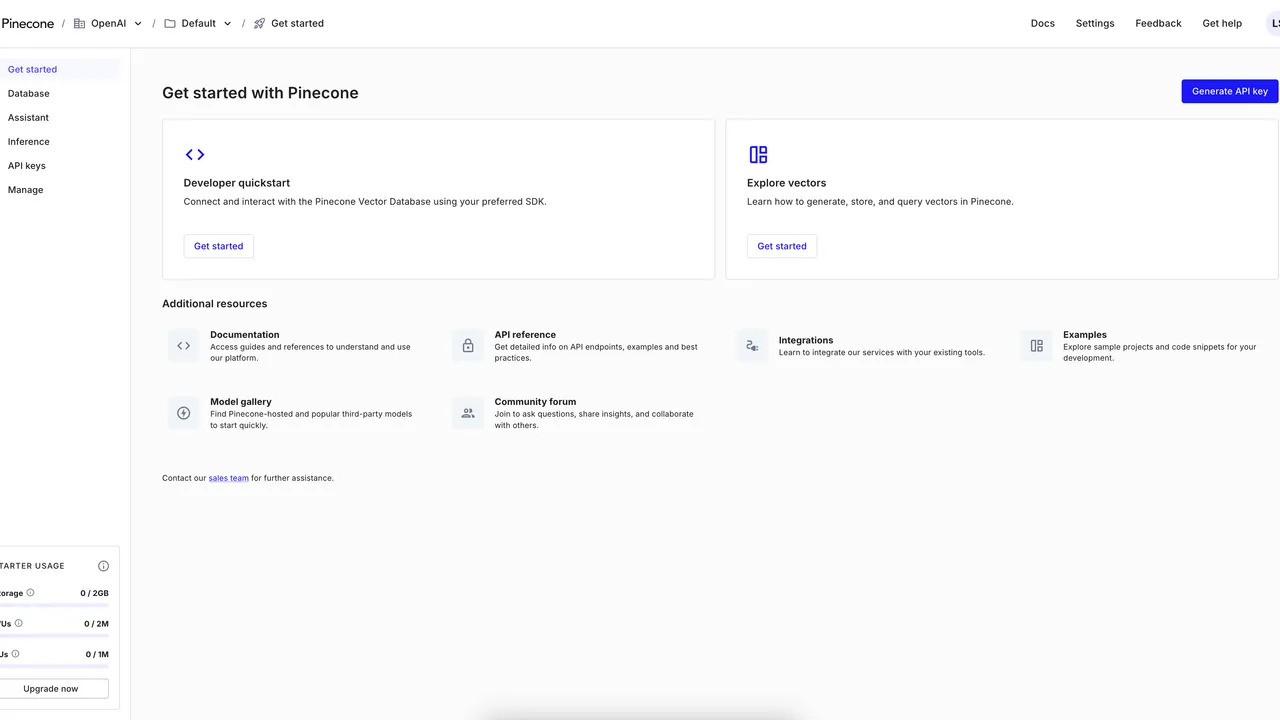Click the Pinecone logo

tap(27, 23)
